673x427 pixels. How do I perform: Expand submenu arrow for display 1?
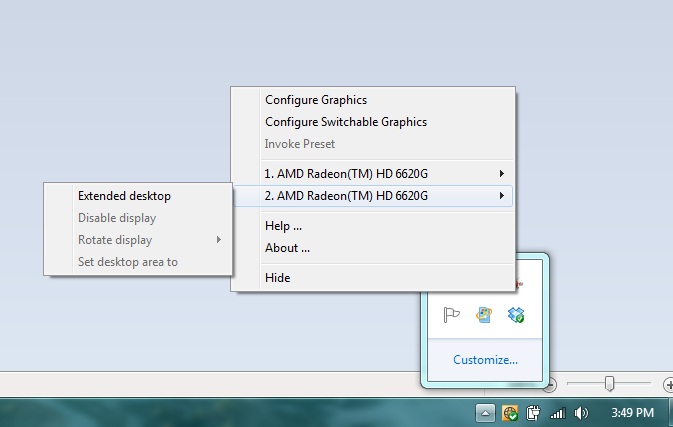pyautogui.click(x=501, y=174)
